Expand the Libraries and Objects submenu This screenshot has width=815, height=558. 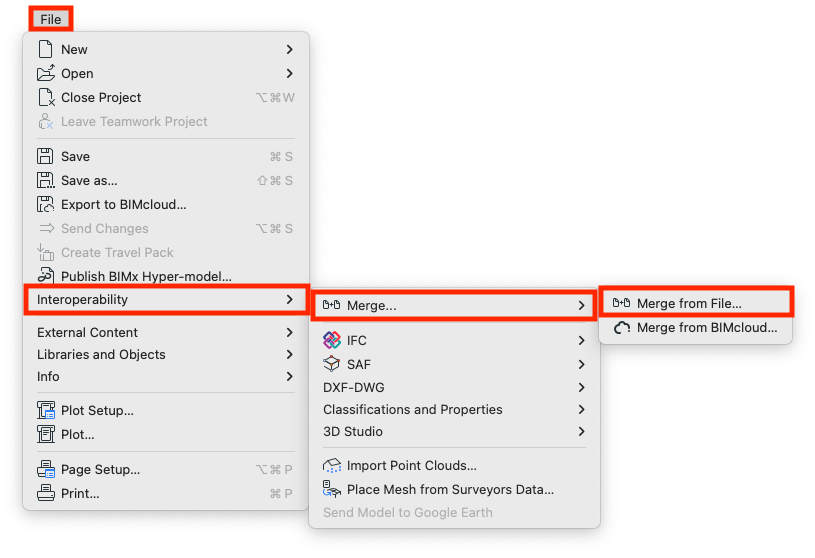click(x=289, y=354)
